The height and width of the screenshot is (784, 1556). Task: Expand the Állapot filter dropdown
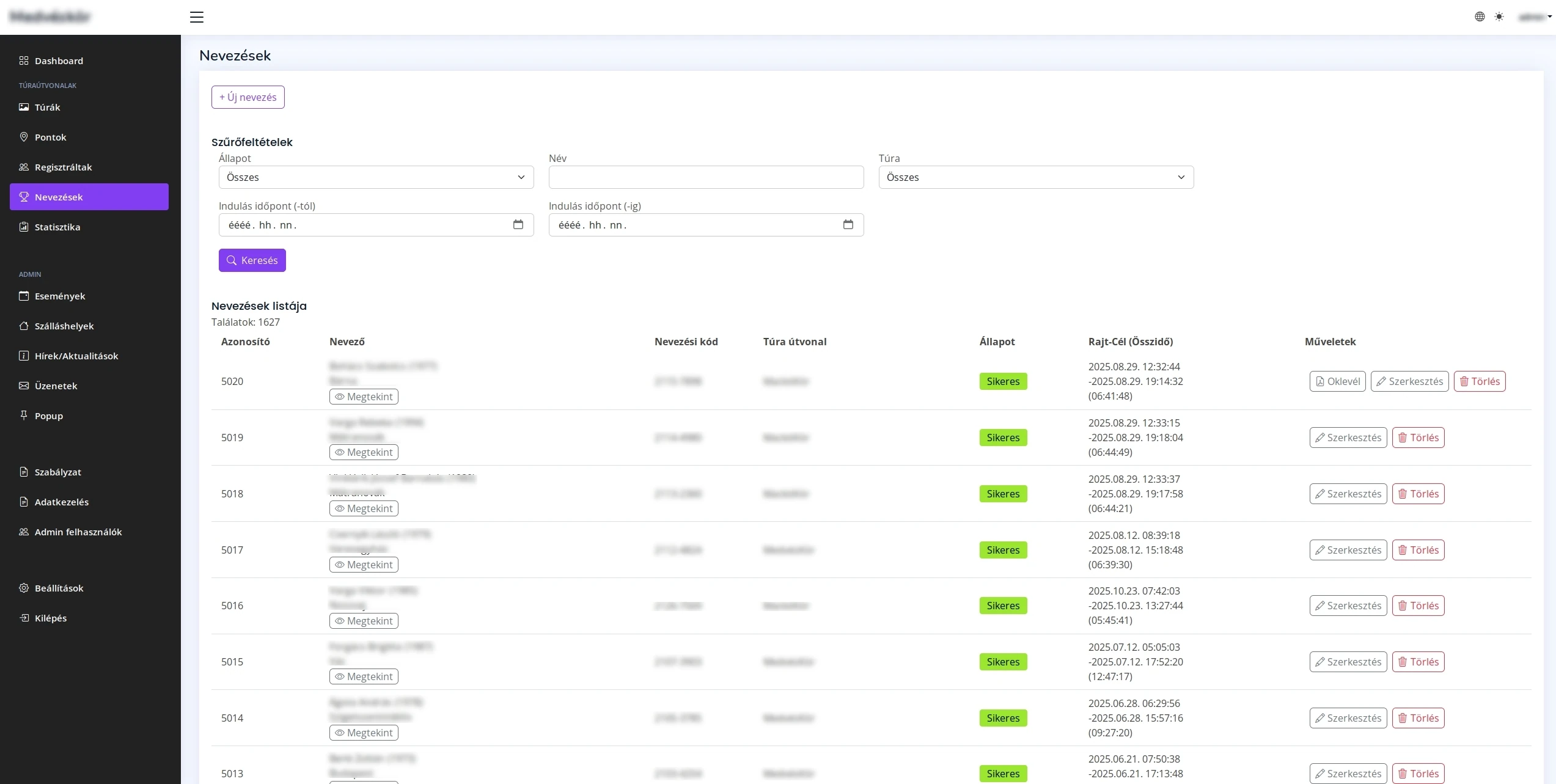tap(376, 177)
